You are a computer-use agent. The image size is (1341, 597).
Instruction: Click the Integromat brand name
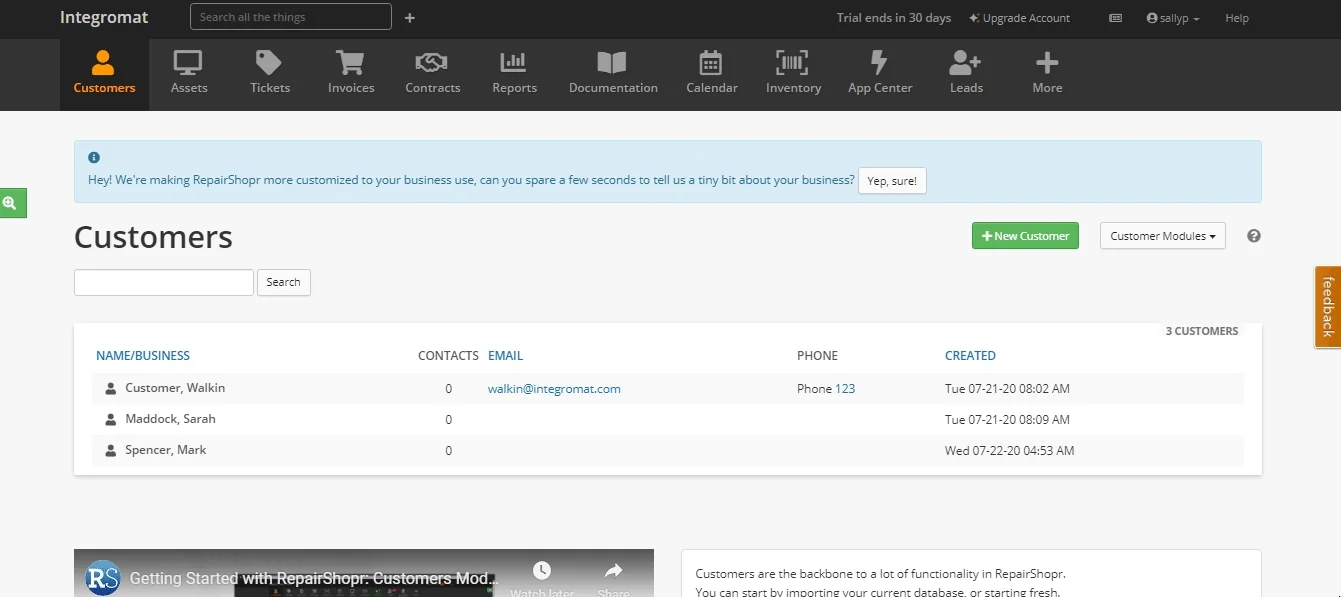[104, 17]
